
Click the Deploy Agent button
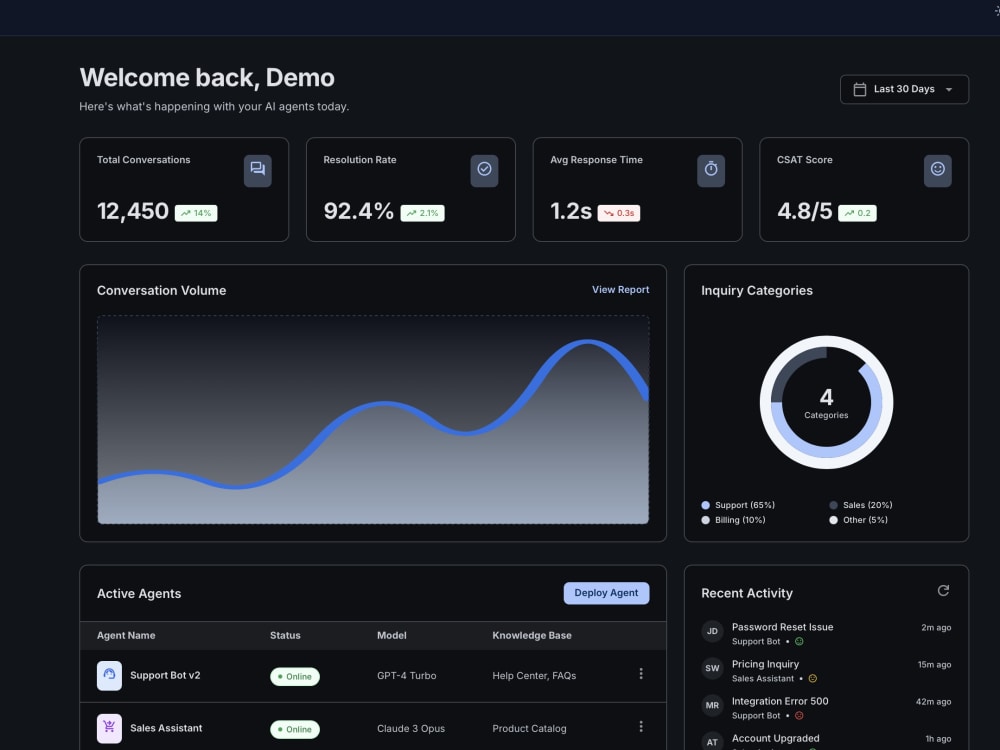(607, 593)
